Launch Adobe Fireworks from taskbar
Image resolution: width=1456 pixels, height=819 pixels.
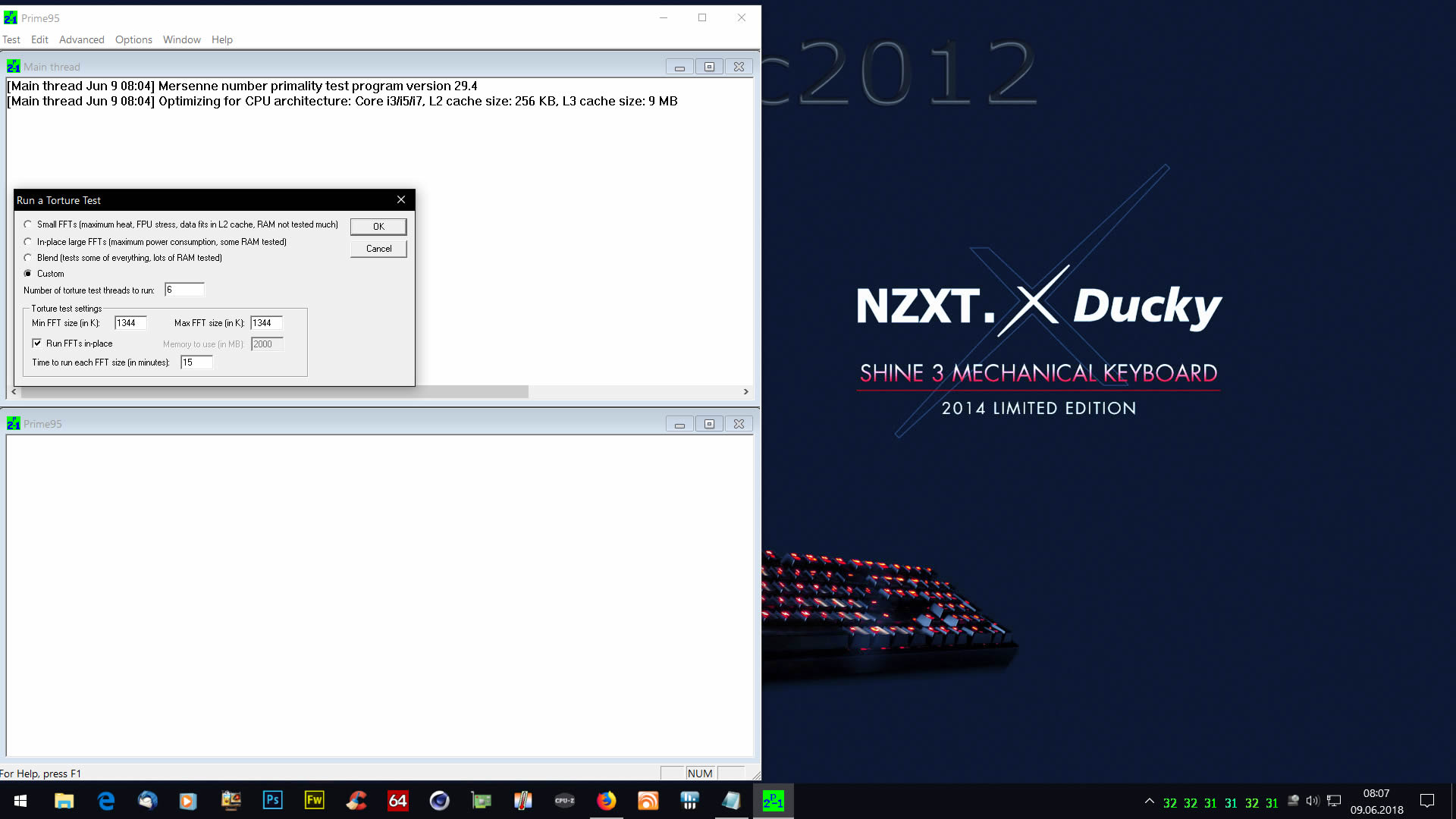(x=314, y=801)
